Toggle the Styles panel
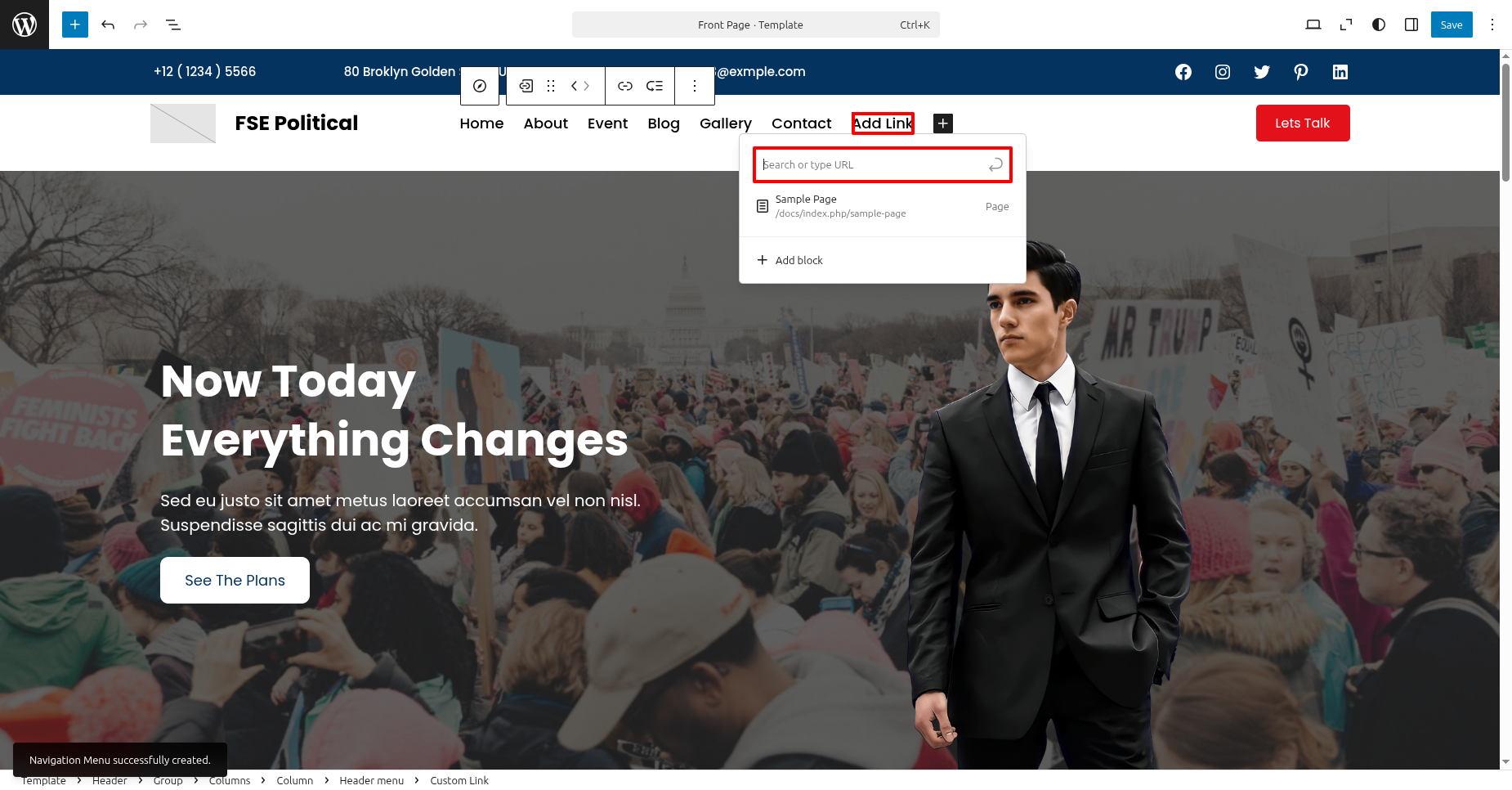 tap(1379, 25)
